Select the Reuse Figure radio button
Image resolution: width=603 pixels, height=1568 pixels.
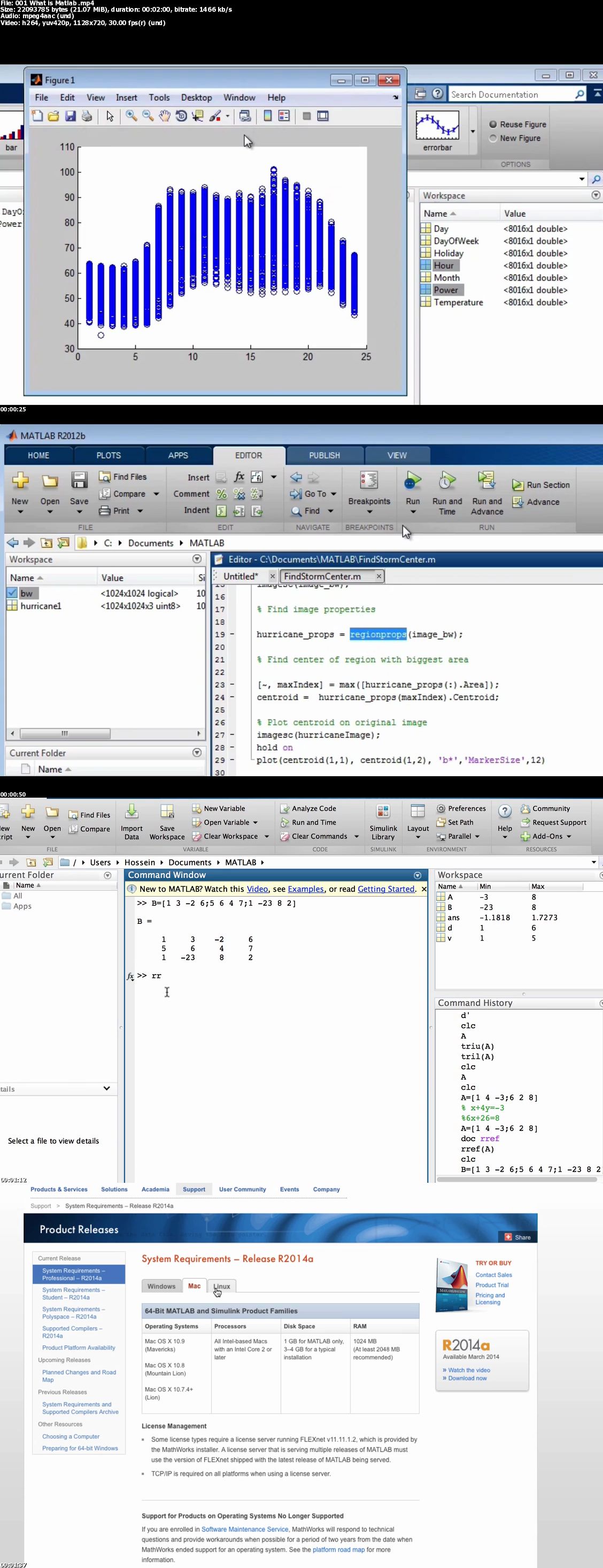(x=493, y=124)
